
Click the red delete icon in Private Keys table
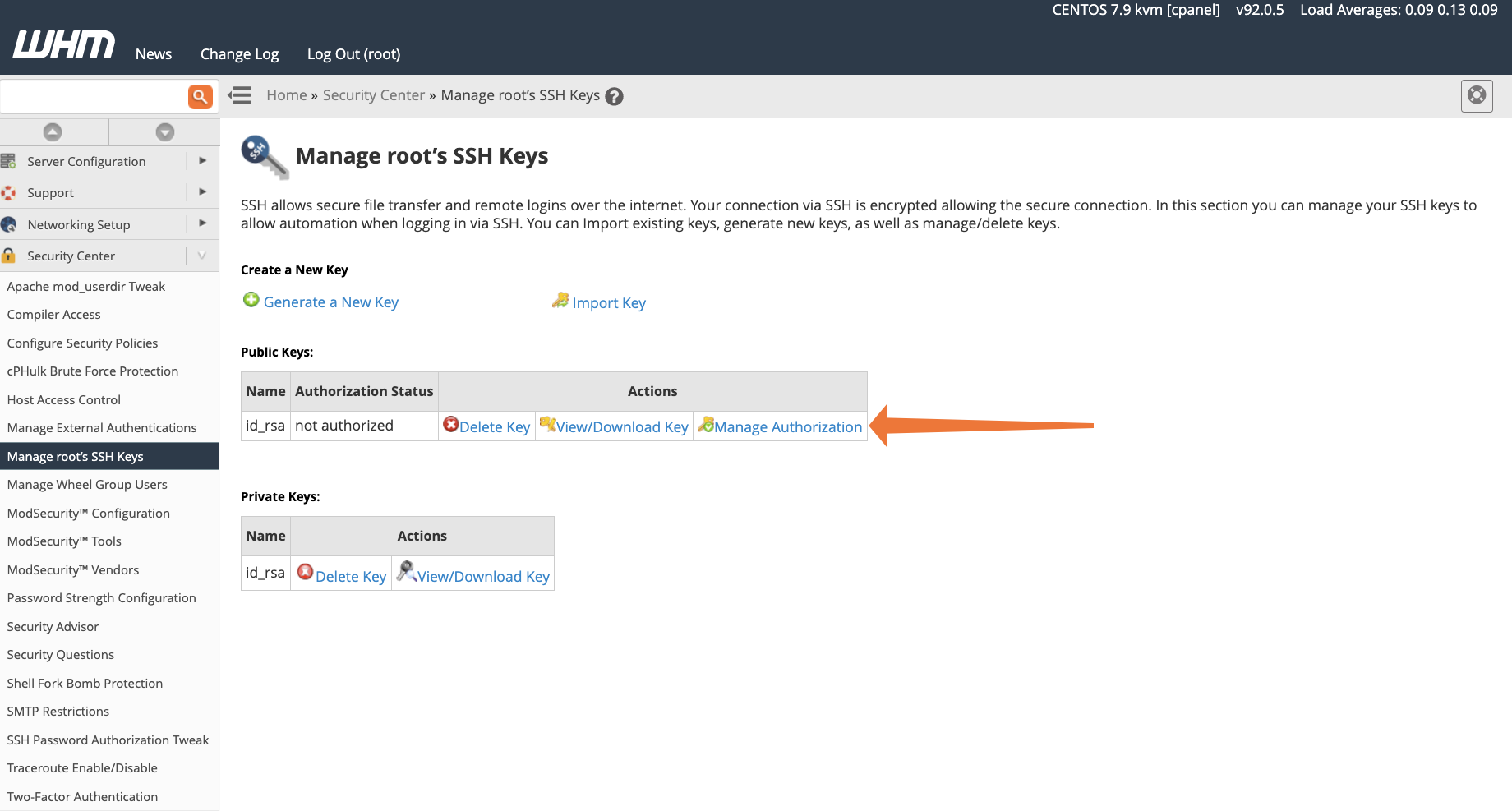(x=306, y=571)
